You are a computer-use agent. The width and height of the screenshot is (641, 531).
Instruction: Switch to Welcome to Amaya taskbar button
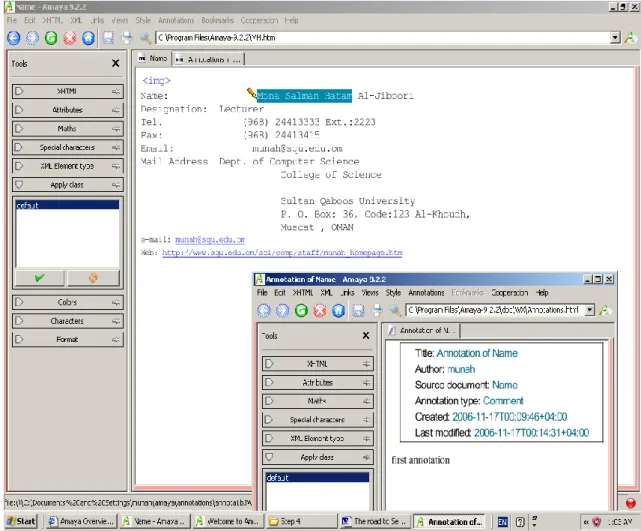[x=228, y=521]
